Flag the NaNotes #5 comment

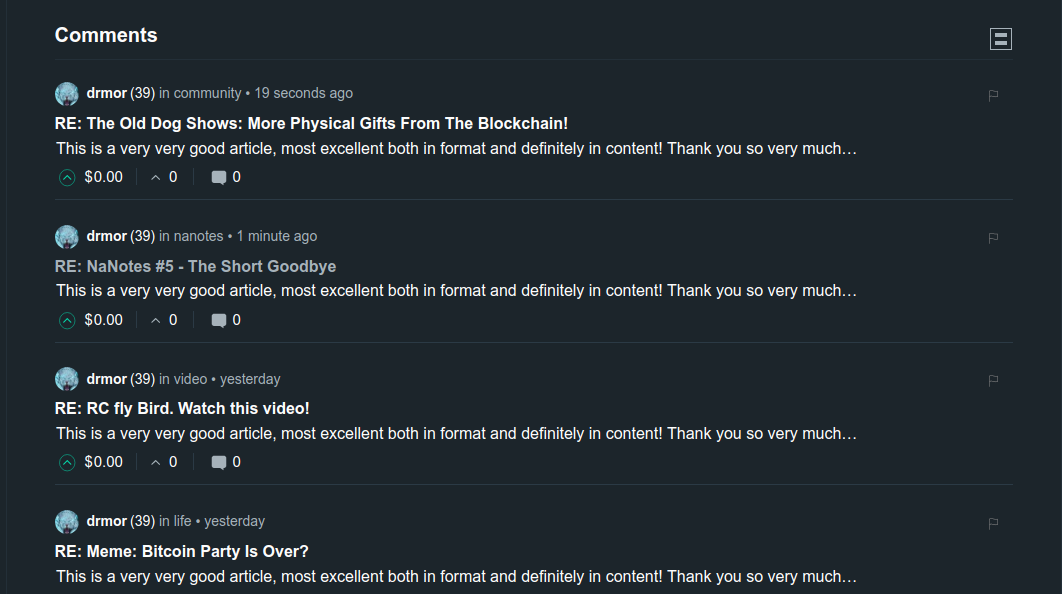coord(993,238)
